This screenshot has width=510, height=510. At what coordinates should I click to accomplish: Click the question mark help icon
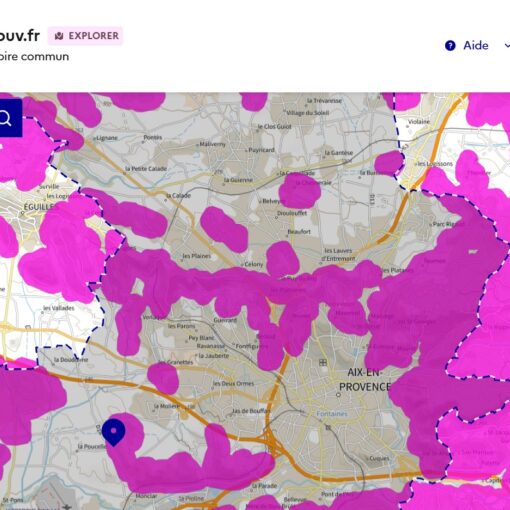(x=450, y=45)
